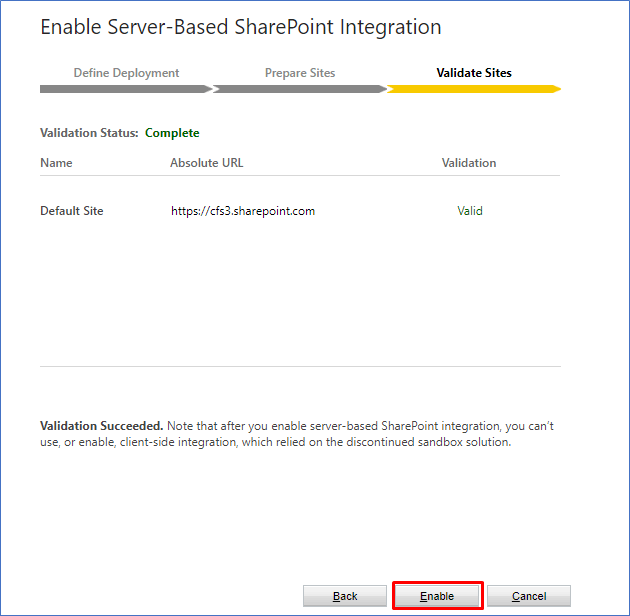Cancel the SharePoint integration wizard

[529, 596]
